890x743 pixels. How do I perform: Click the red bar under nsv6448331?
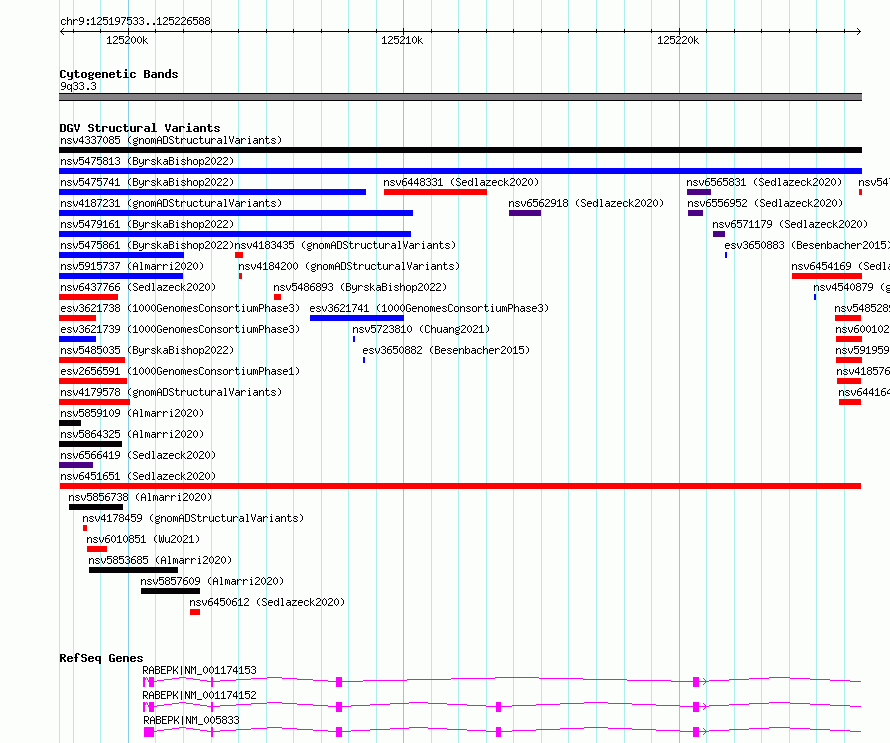point(435,192)
